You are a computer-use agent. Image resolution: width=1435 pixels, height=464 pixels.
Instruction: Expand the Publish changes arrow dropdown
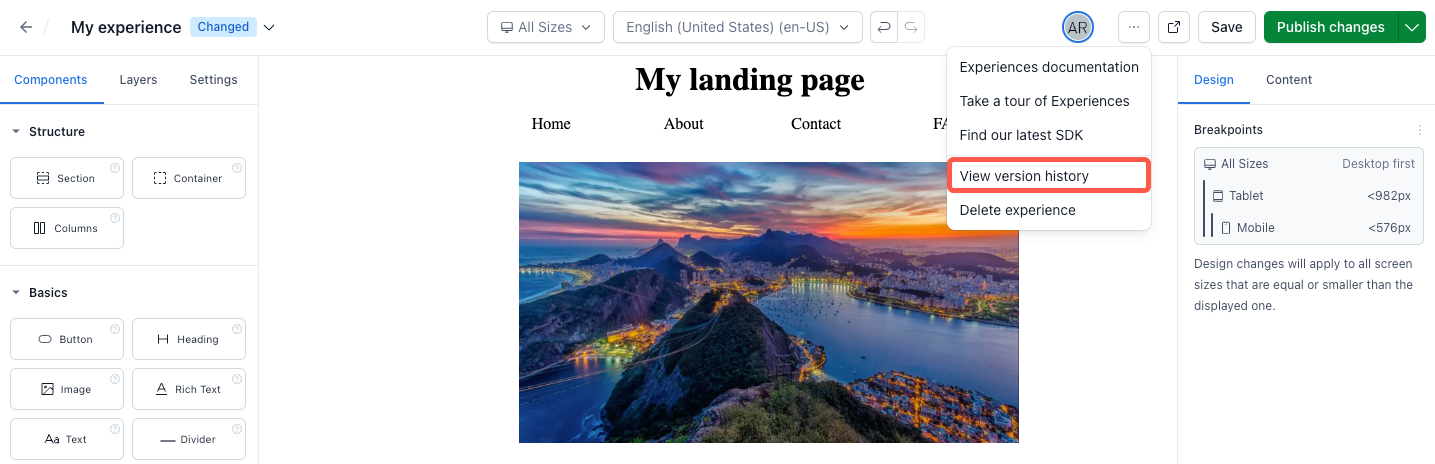point(1412,27)
